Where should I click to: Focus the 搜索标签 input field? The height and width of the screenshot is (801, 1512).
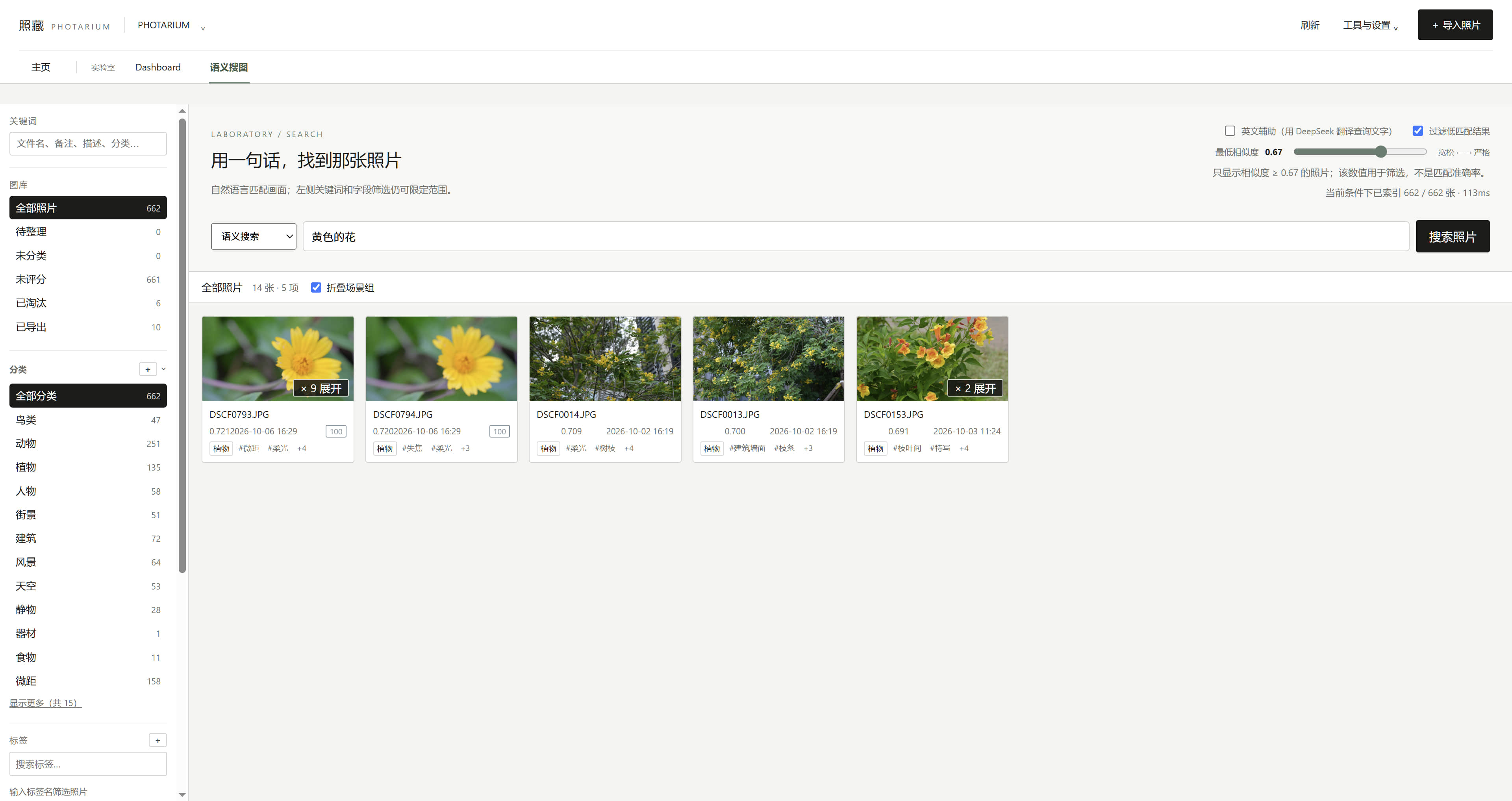coord(88,764)
